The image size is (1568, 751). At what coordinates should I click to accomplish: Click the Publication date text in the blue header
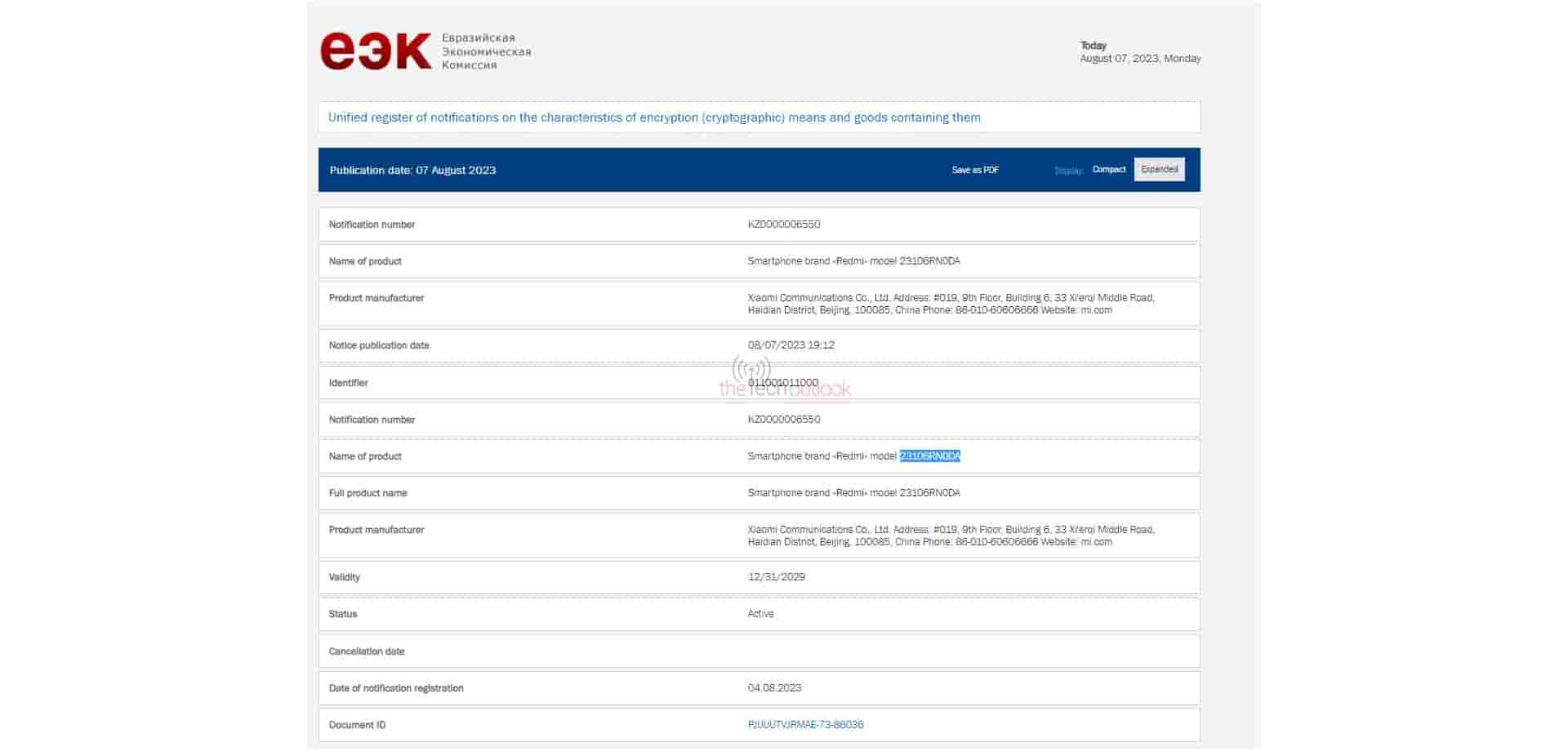click(412, 171)
